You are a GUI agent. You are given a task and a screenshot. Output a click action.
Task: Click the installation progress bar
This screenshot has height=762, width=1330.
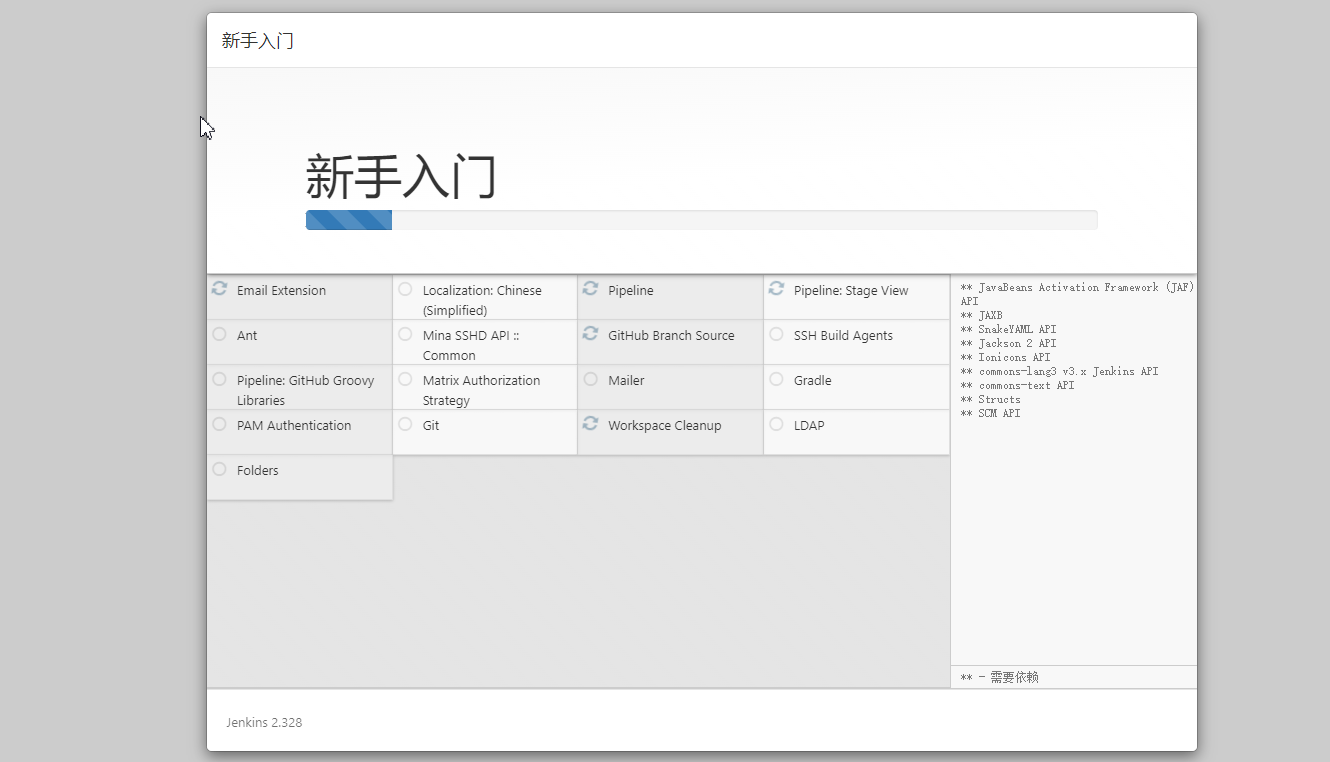[x=701, y=220]
